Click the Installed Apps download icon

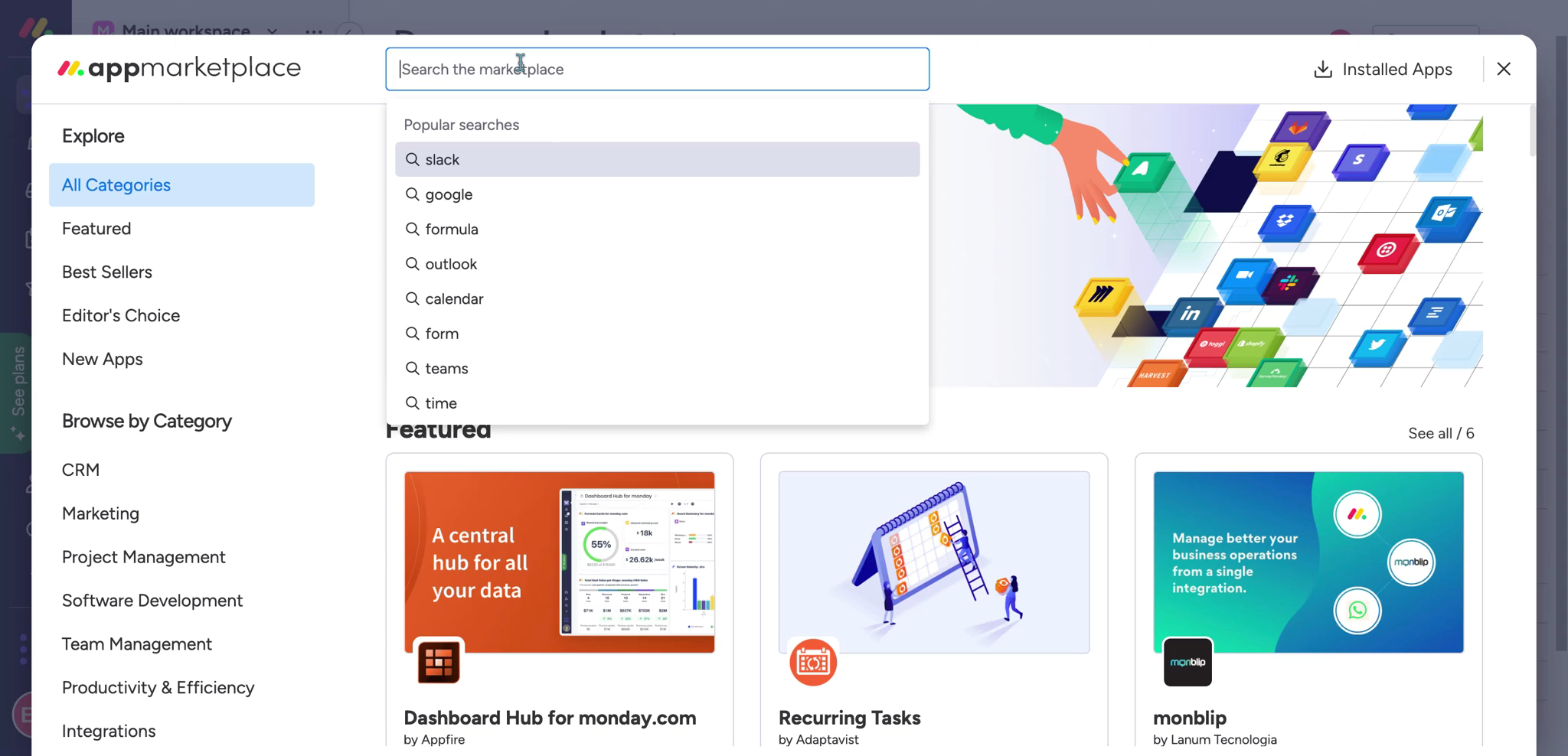(x=1322, y=70)
